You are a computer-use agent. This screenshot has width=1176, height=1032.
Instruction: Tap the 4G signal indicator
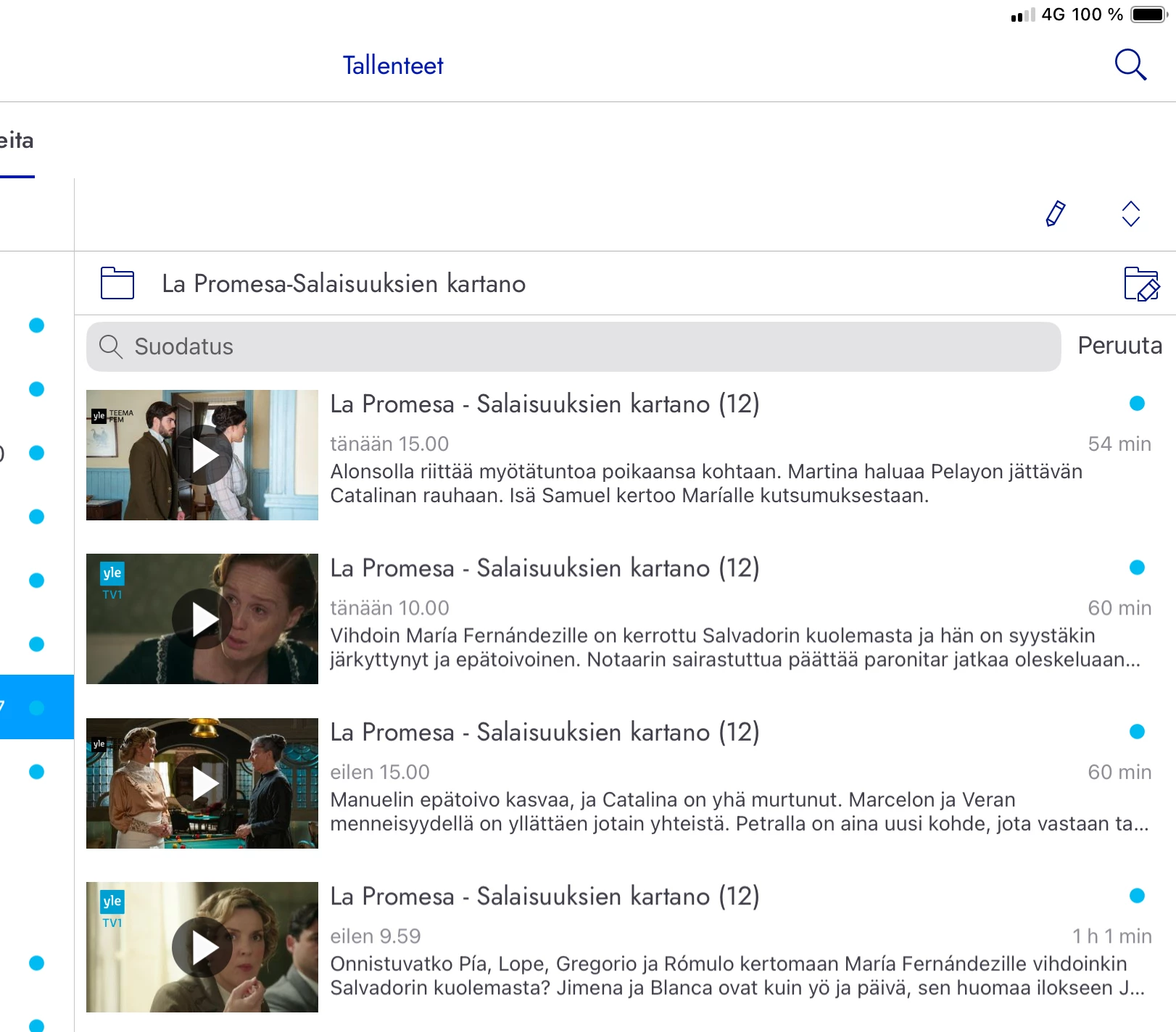(1038, 14)
